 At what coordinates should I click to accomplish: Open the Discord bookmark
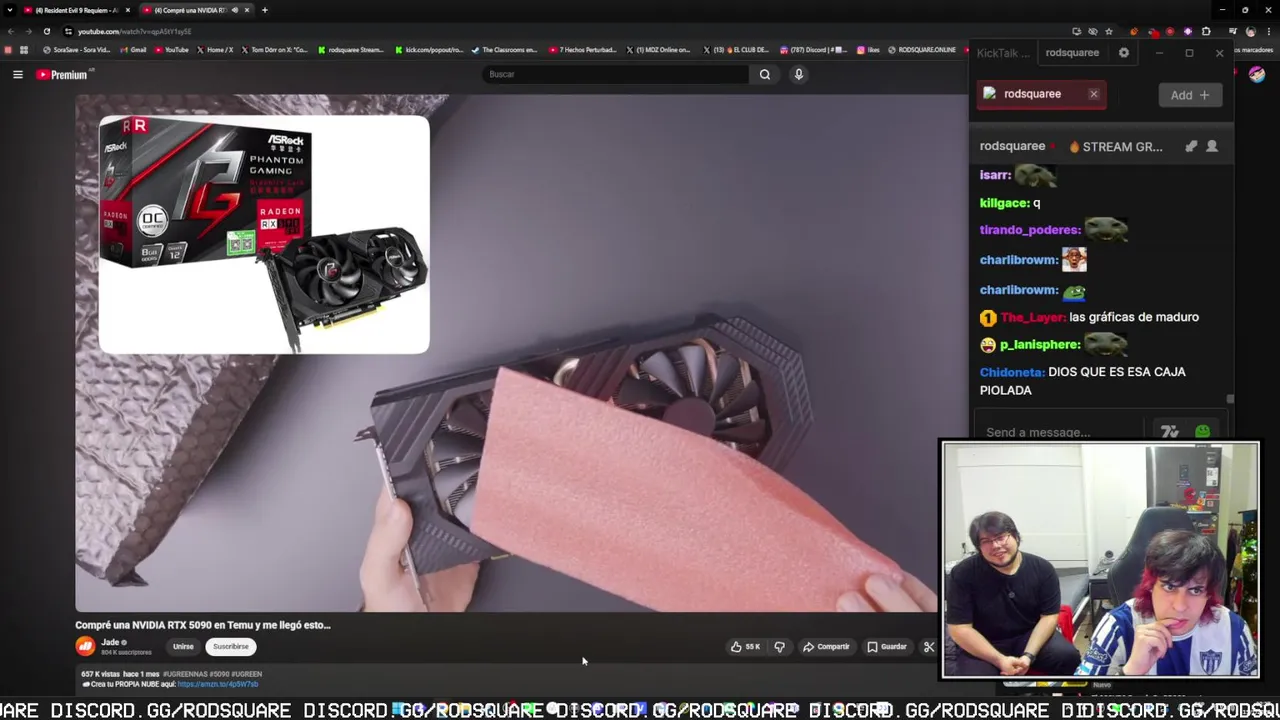[x=813, y=50]
